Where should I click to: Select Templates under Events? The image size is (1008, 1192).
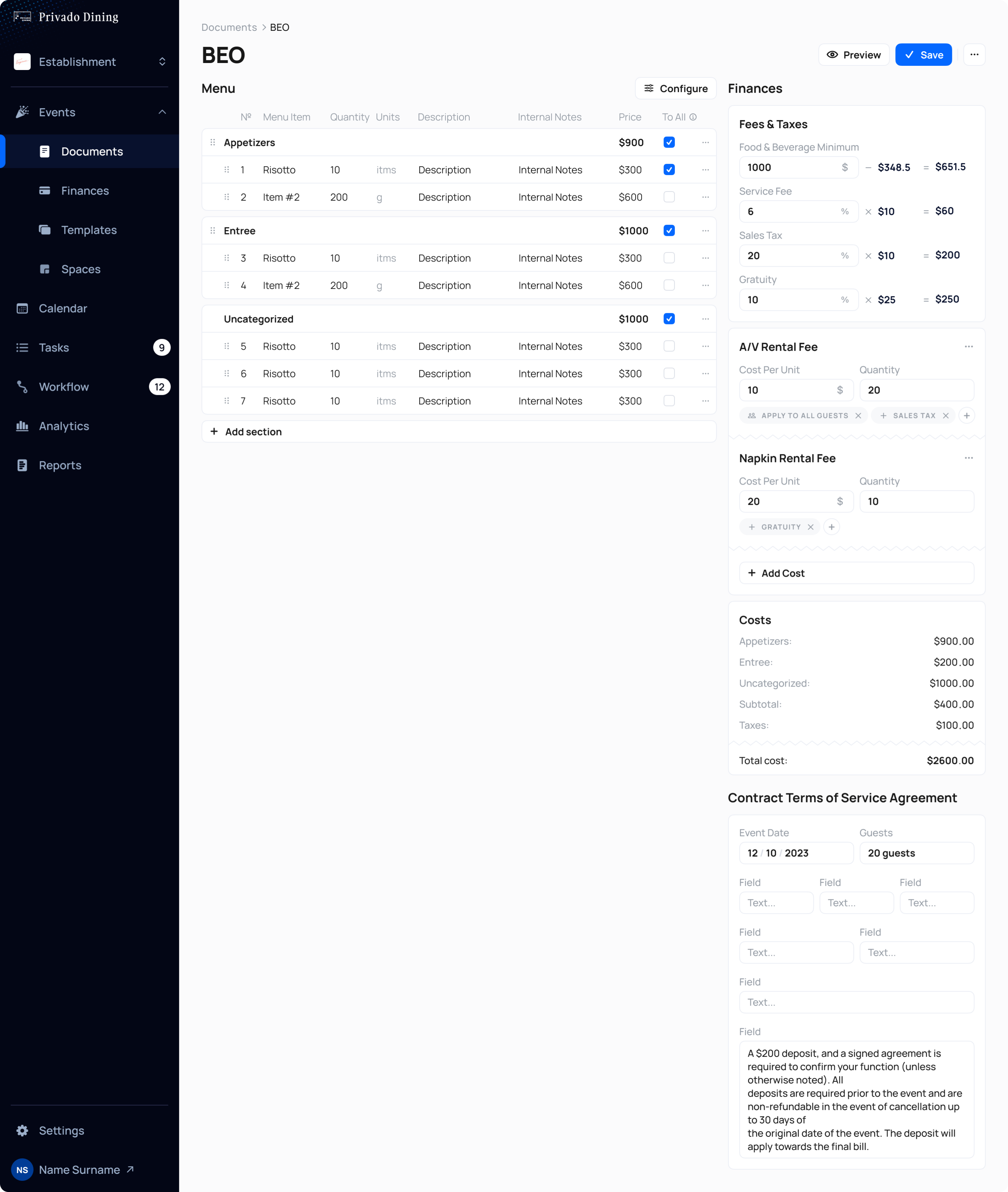pos(89,230)
